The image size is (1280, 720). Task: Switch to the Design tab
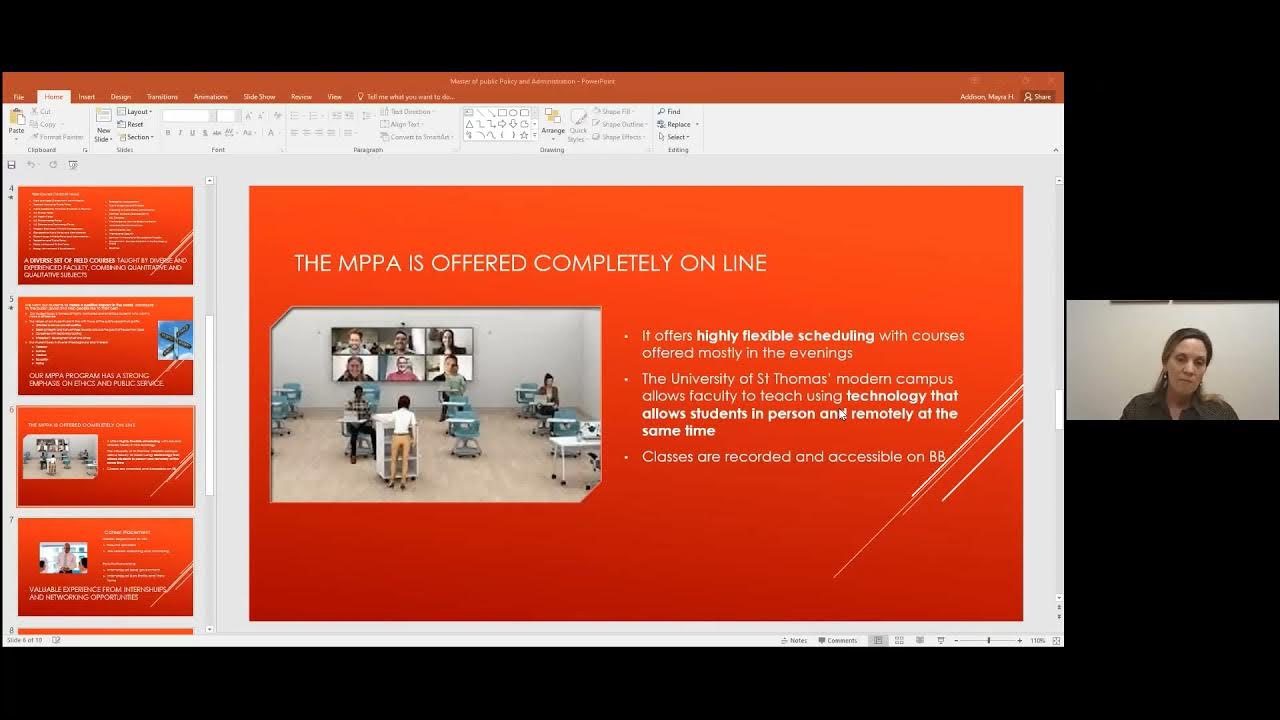(121, 97)
